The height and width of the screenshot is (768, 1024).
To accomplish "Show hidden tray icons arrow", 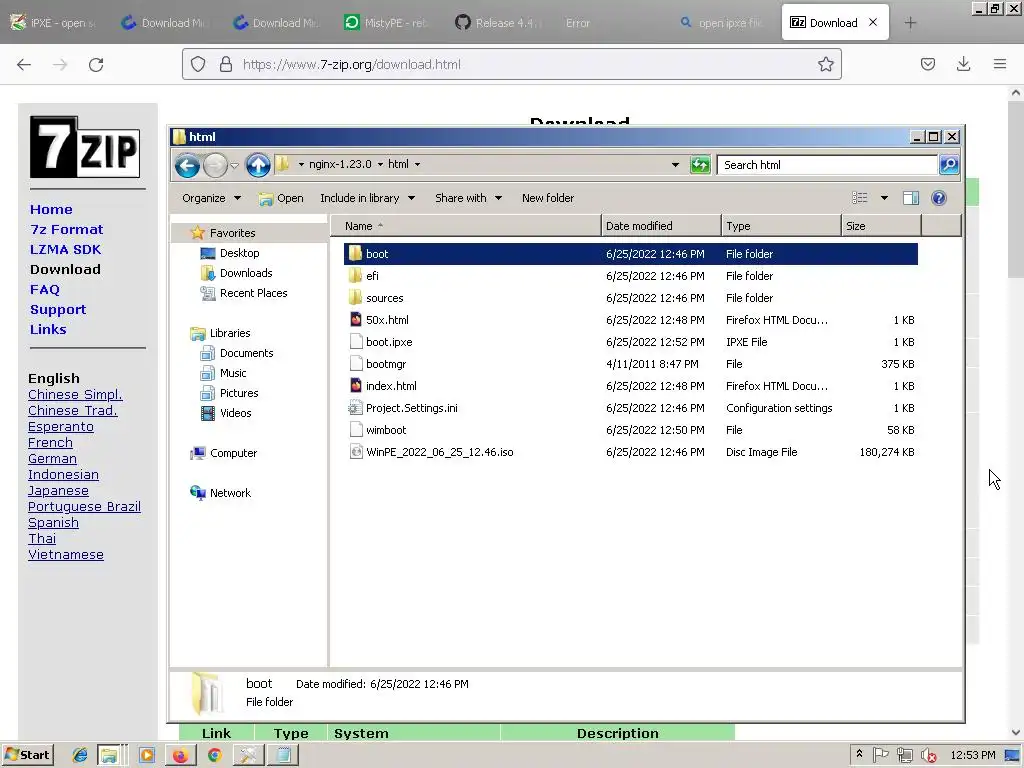I will [859, 754].
